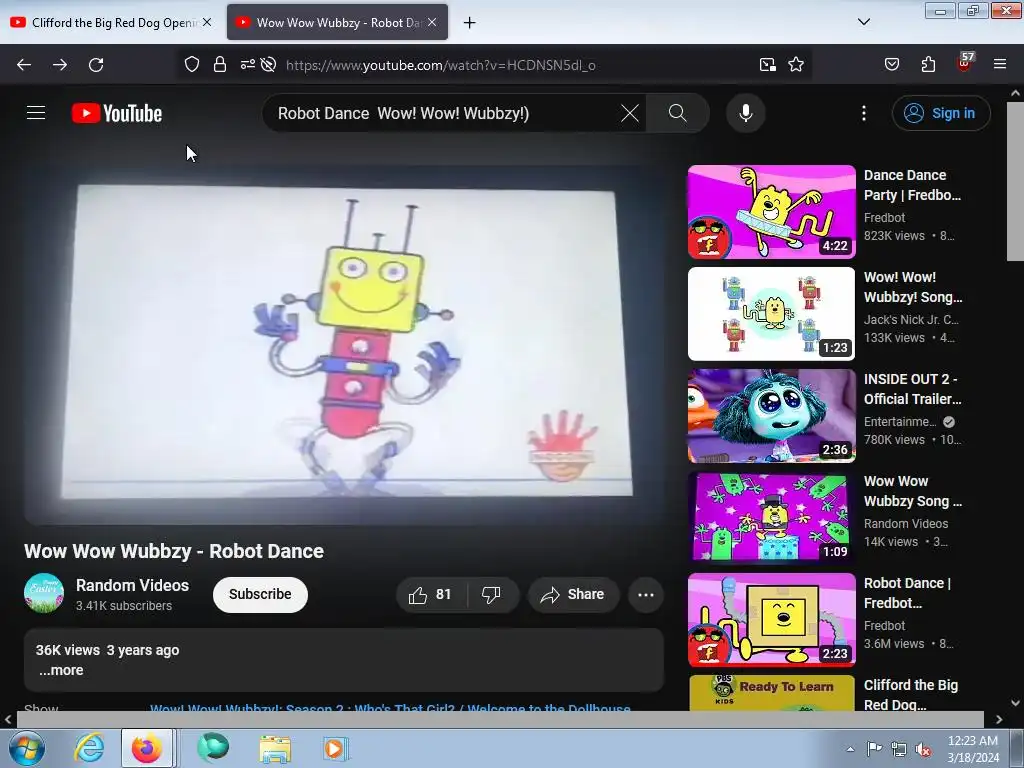Image resolution: width=1024 pixels, height=768 pixels.
Task: Open Robot Dance Fredbot 2:23 thumbnail
Action: pyautogui.click(x=771, y=620)
